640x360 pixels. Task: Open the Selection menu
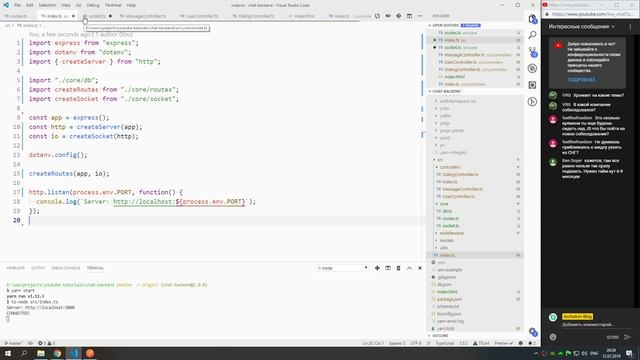click(47, 5)
